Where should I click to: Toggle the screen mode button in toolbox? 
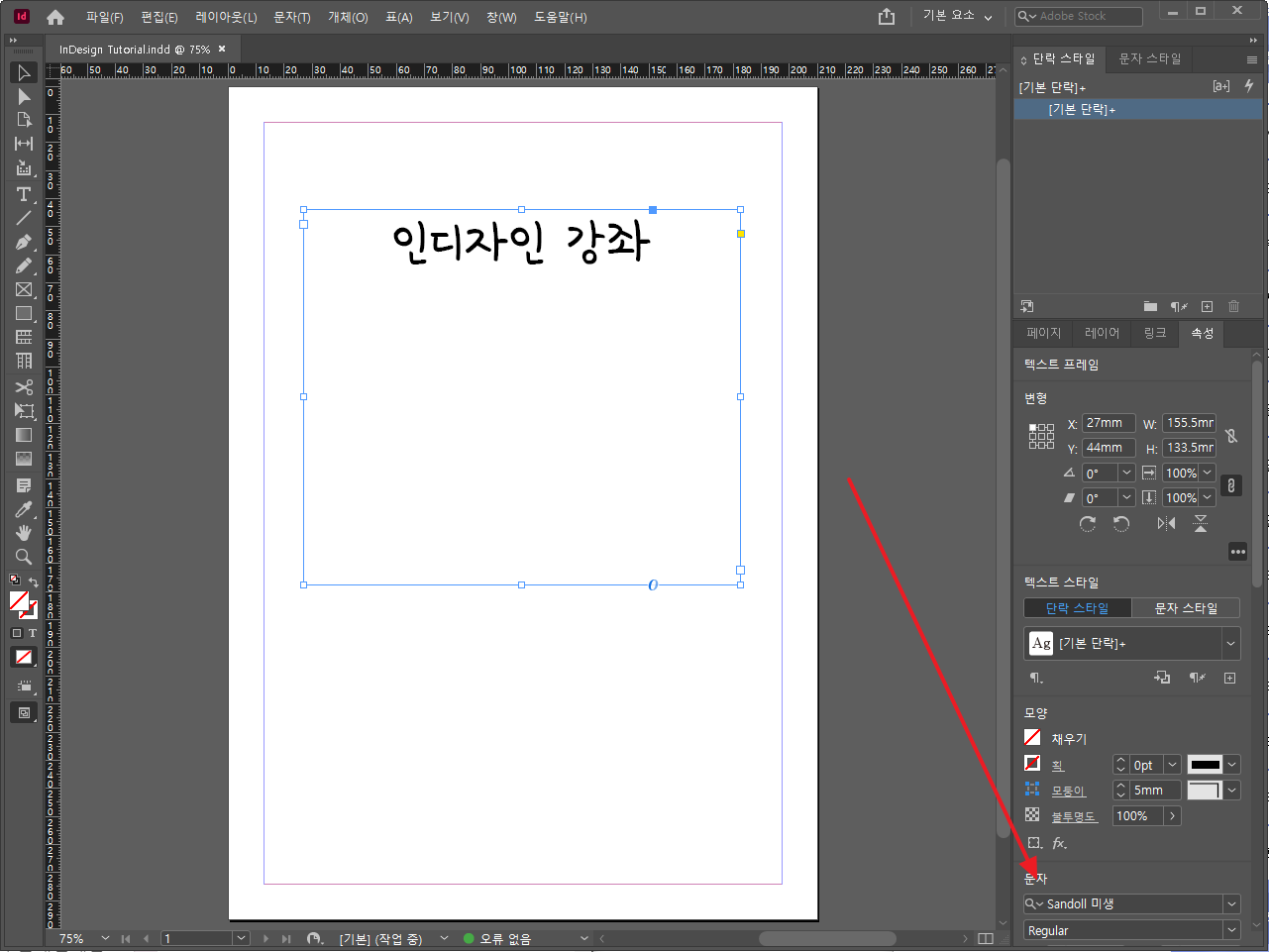(x=24, y=712)
